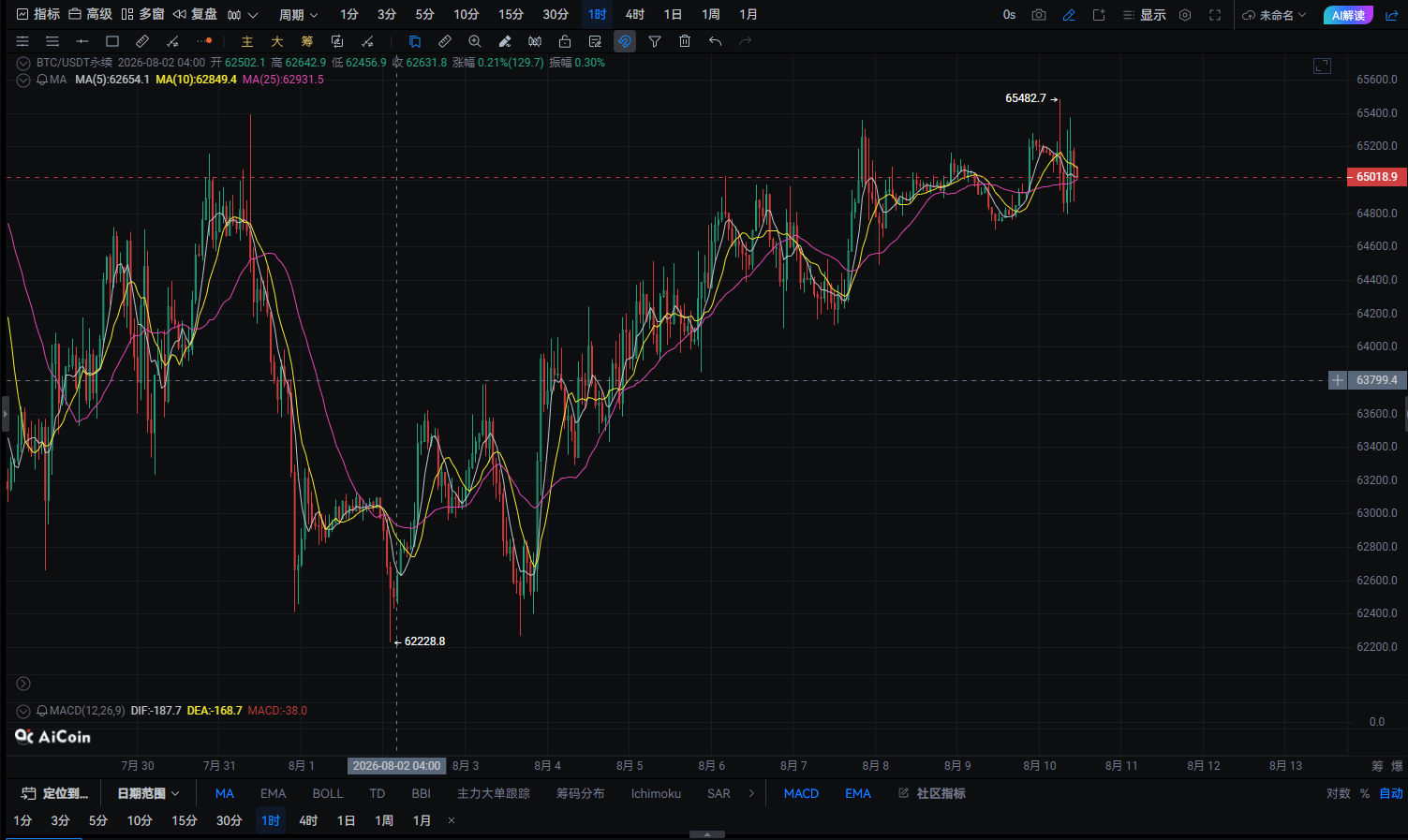The image size is (1408, 840).
Task: Open the 社区指标 community indicators
Action: pos(932,793)
